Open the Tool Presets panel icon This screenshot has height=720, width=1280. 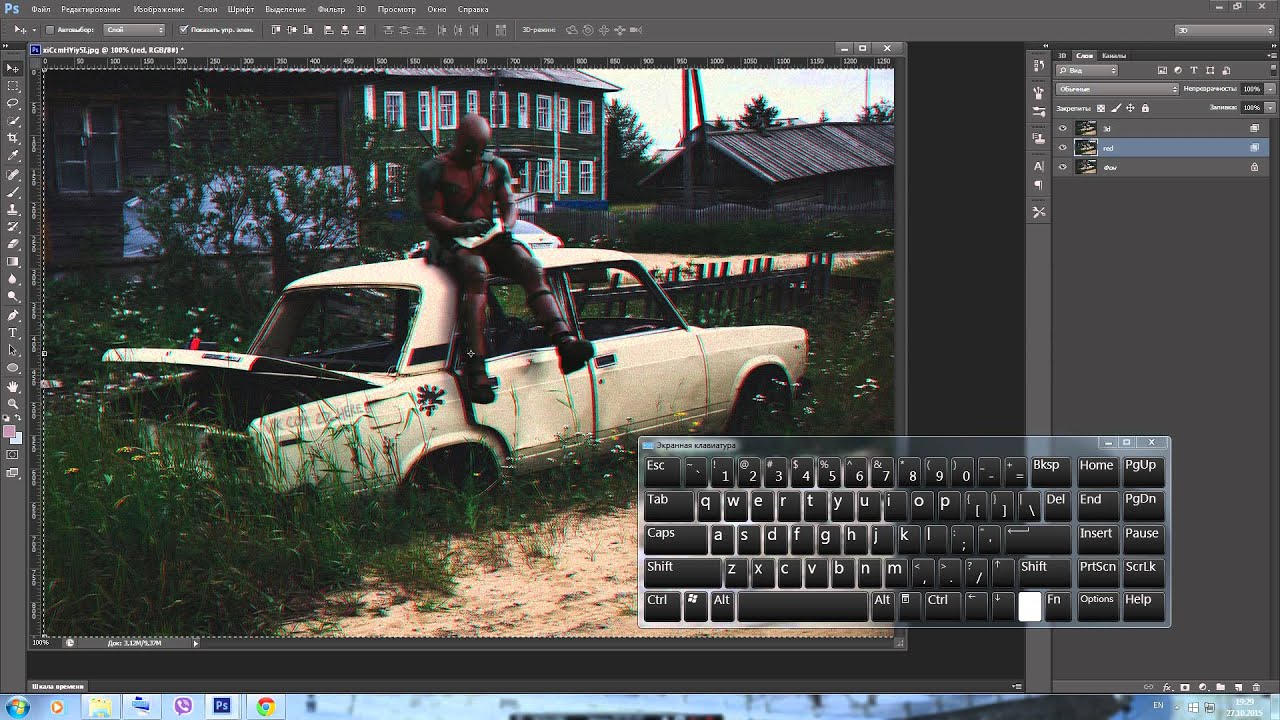click(1039, 212)
